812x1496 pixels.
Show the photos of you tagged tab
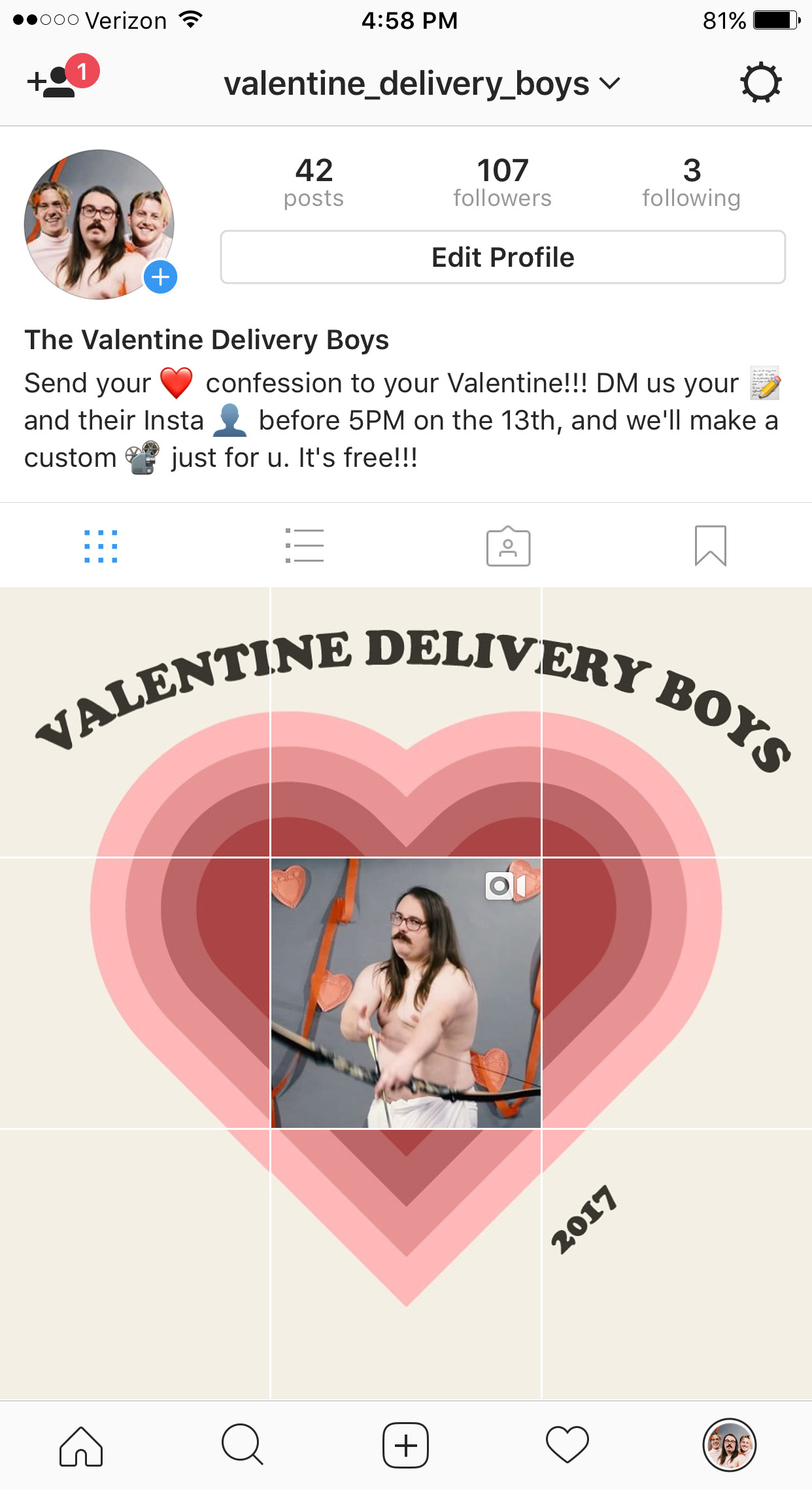pos(508,546)
